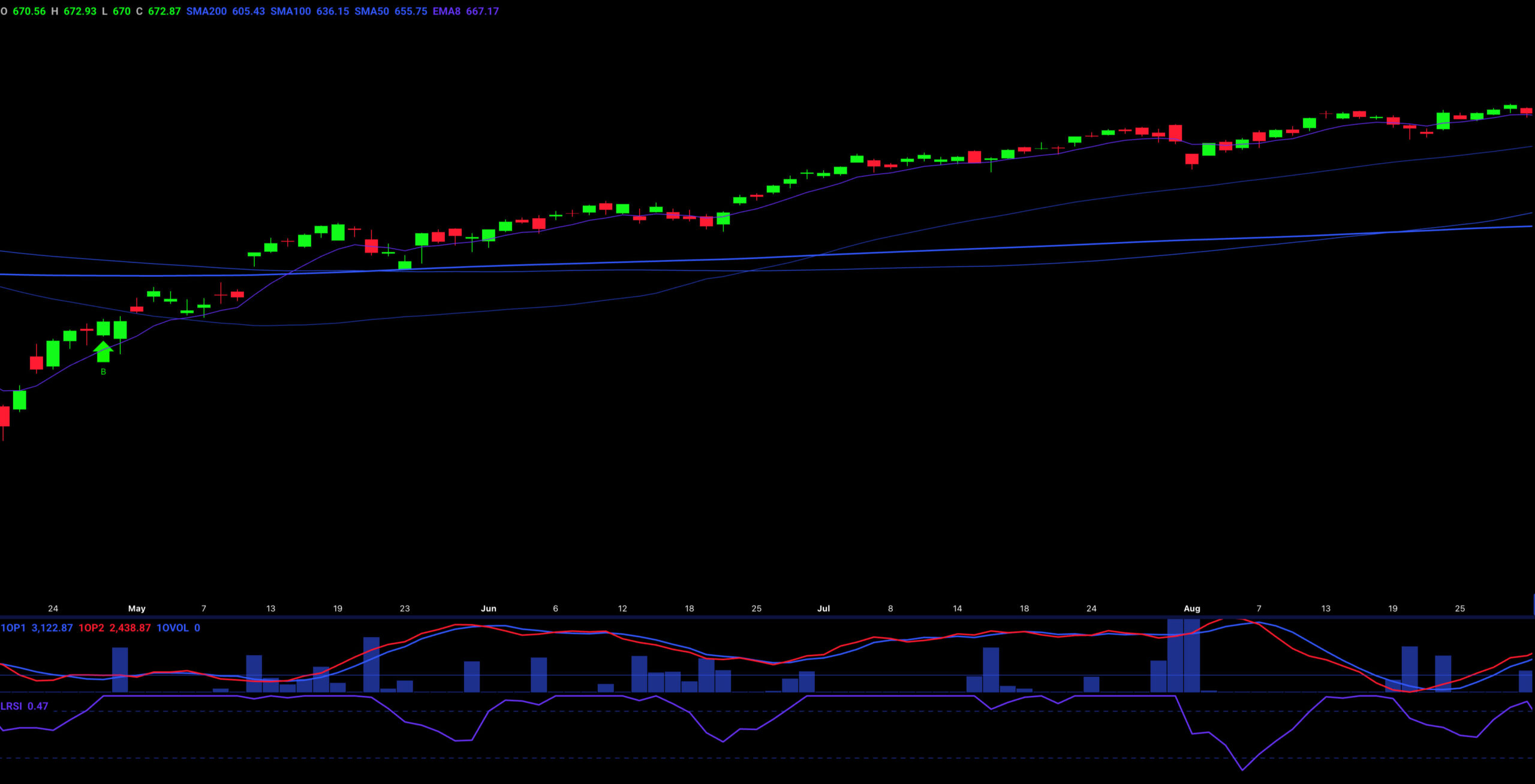Click the LRSI lowest dip point in August
Image resolution: width=1535 pixels, height=784 pixels.
point(1242,770)
